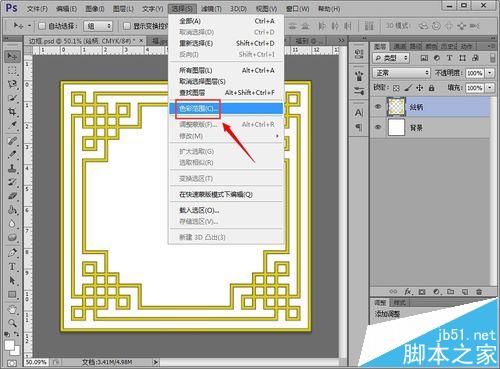Image resolution: width=500 pixels, height=369 pixels.
Task: Switch to the 通道 panel tab
Action: tap(399, 46)
